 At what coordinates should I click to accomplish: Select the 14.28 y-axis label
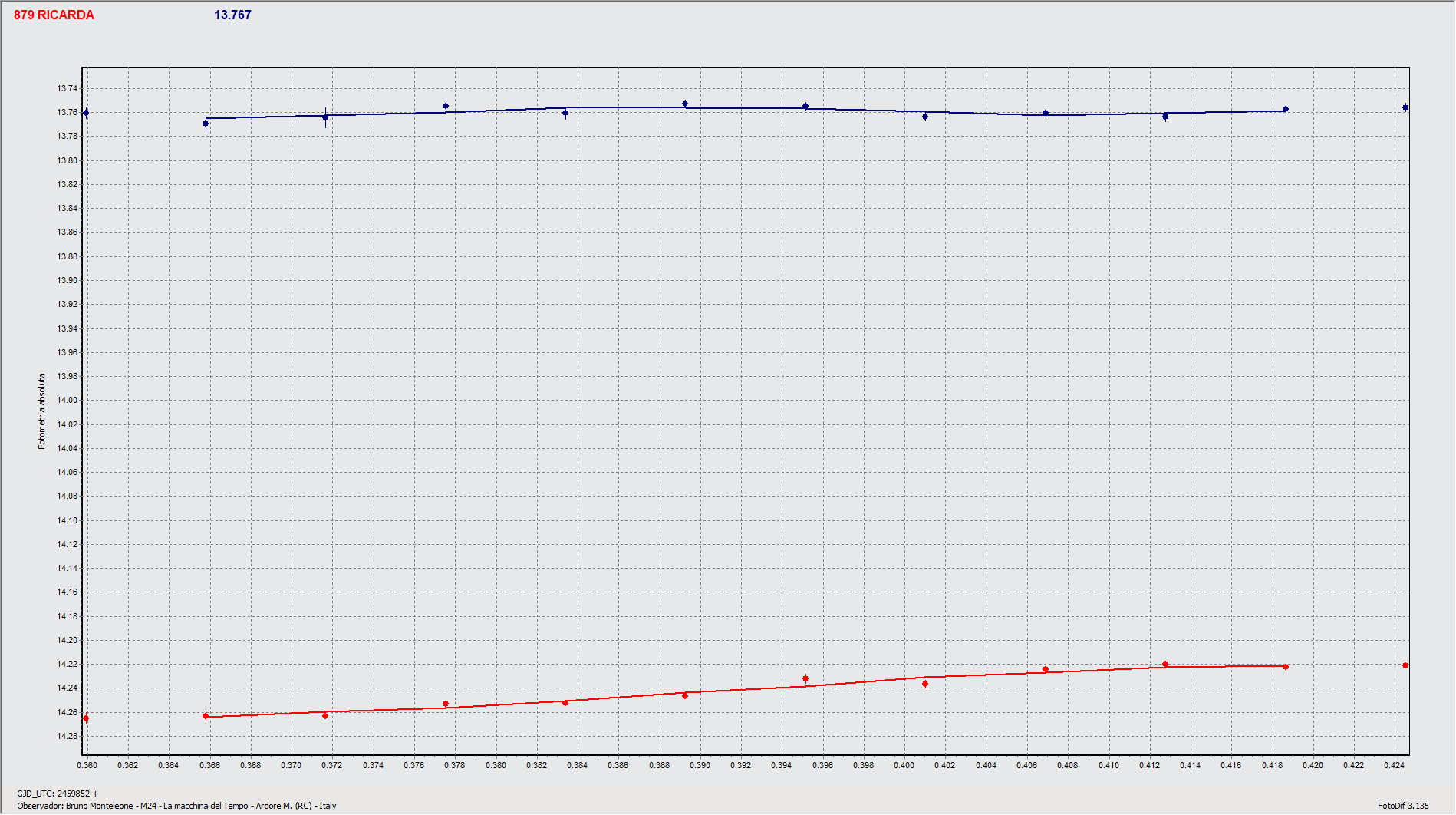[x=67, y=736]
